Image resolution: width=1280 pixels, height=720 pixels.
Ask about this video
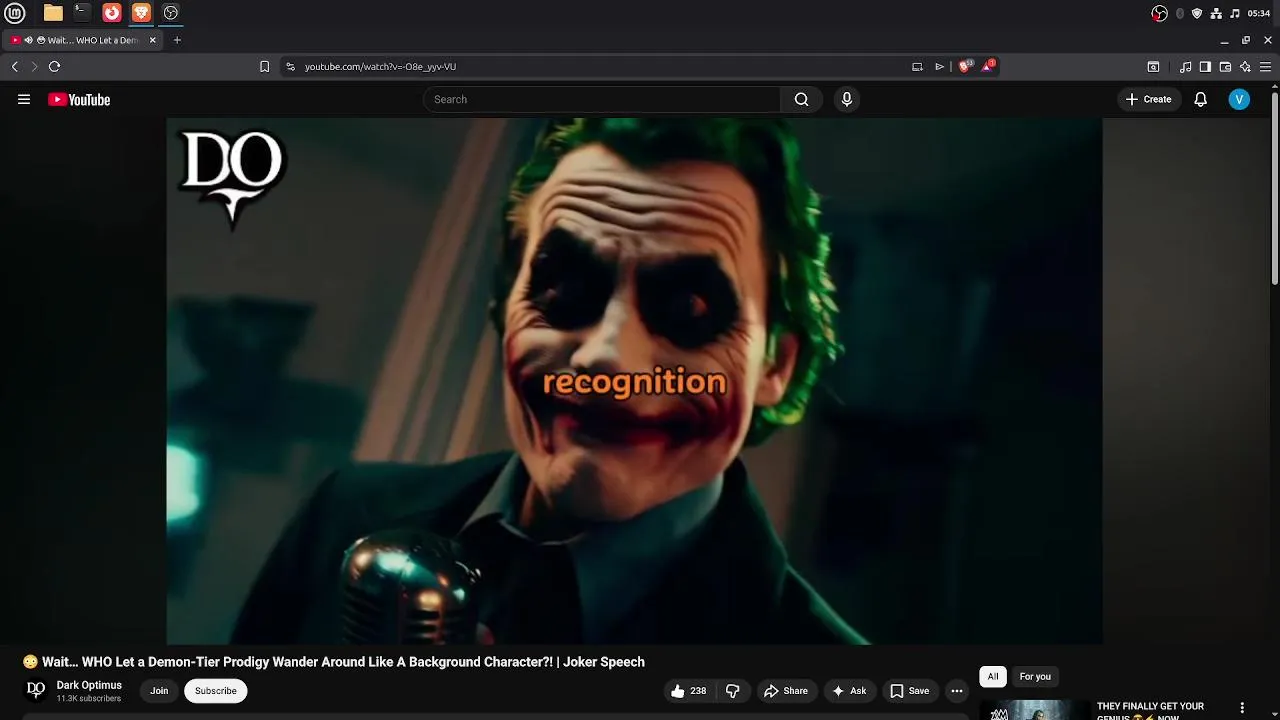[x=848, y=691]
